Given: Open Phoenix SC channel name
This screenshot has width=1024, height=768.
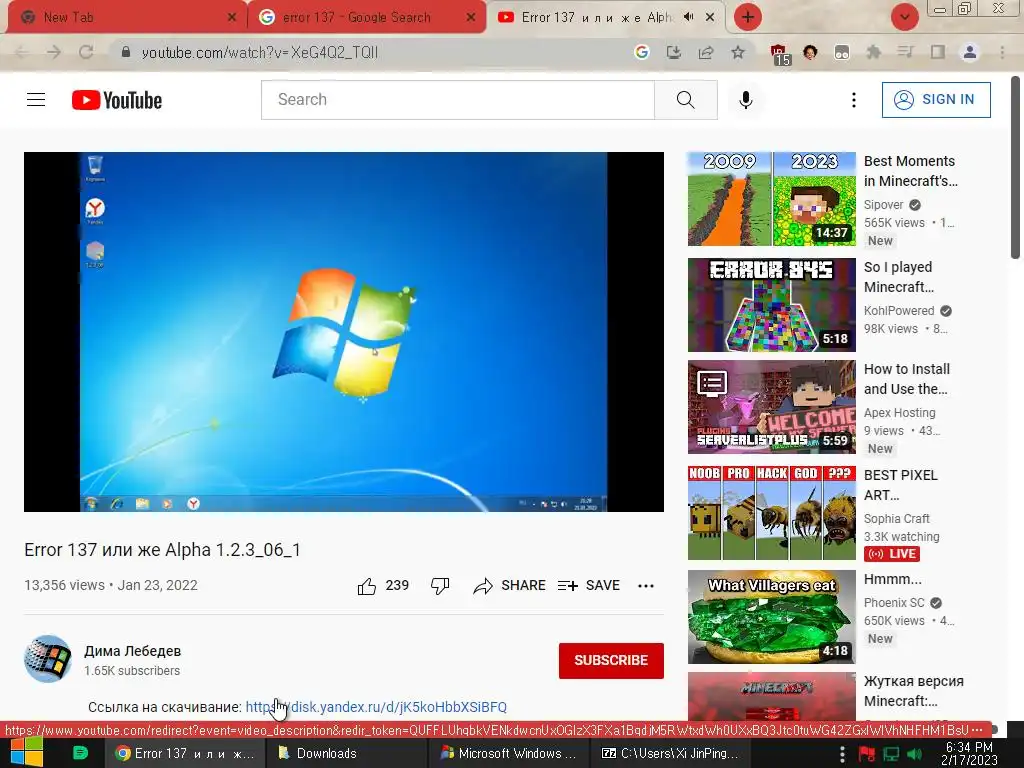Looking at the screenshot, I should (x=894, y=603).
